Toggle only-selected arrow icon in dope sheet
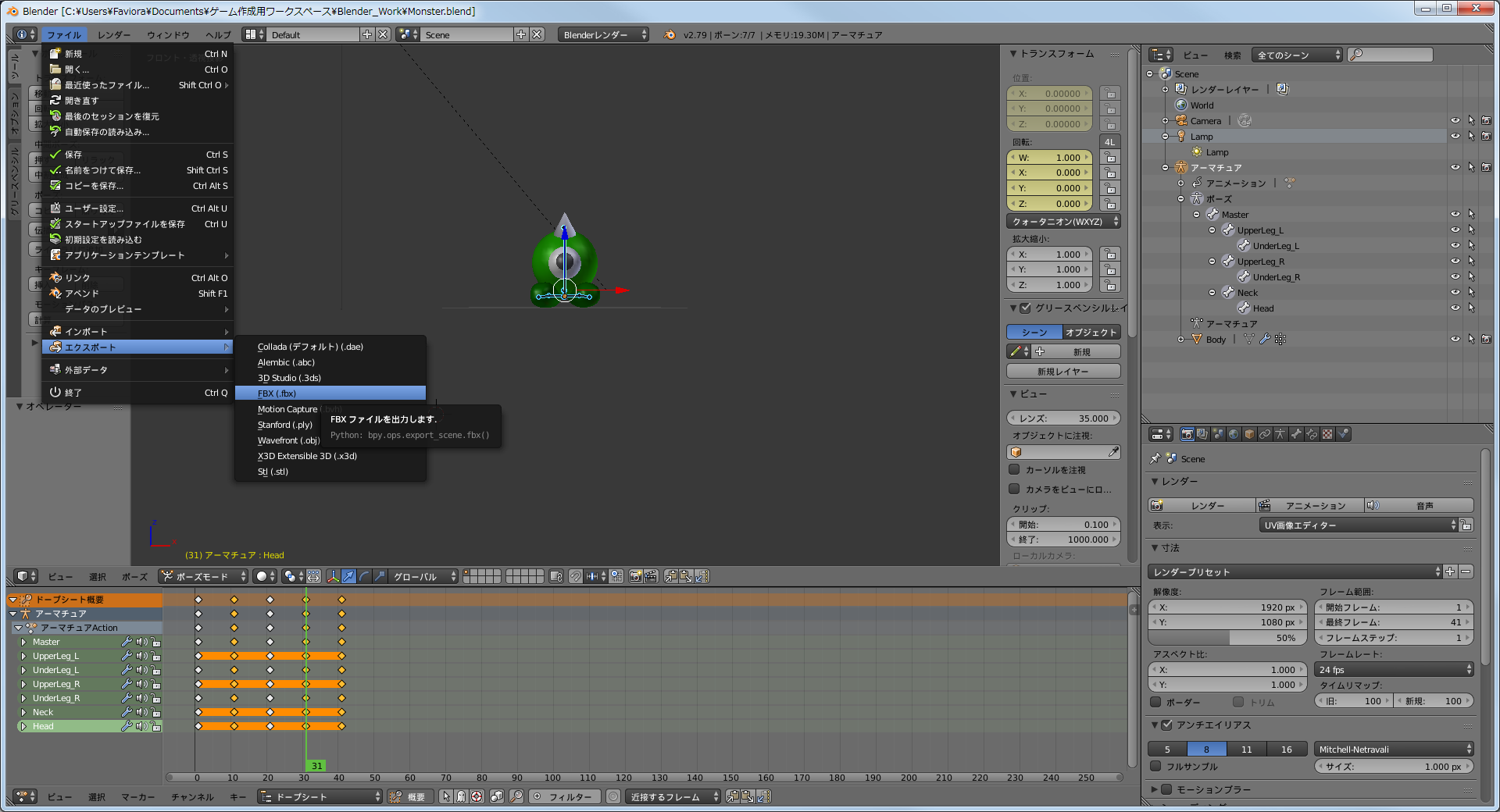 point(445,796)
